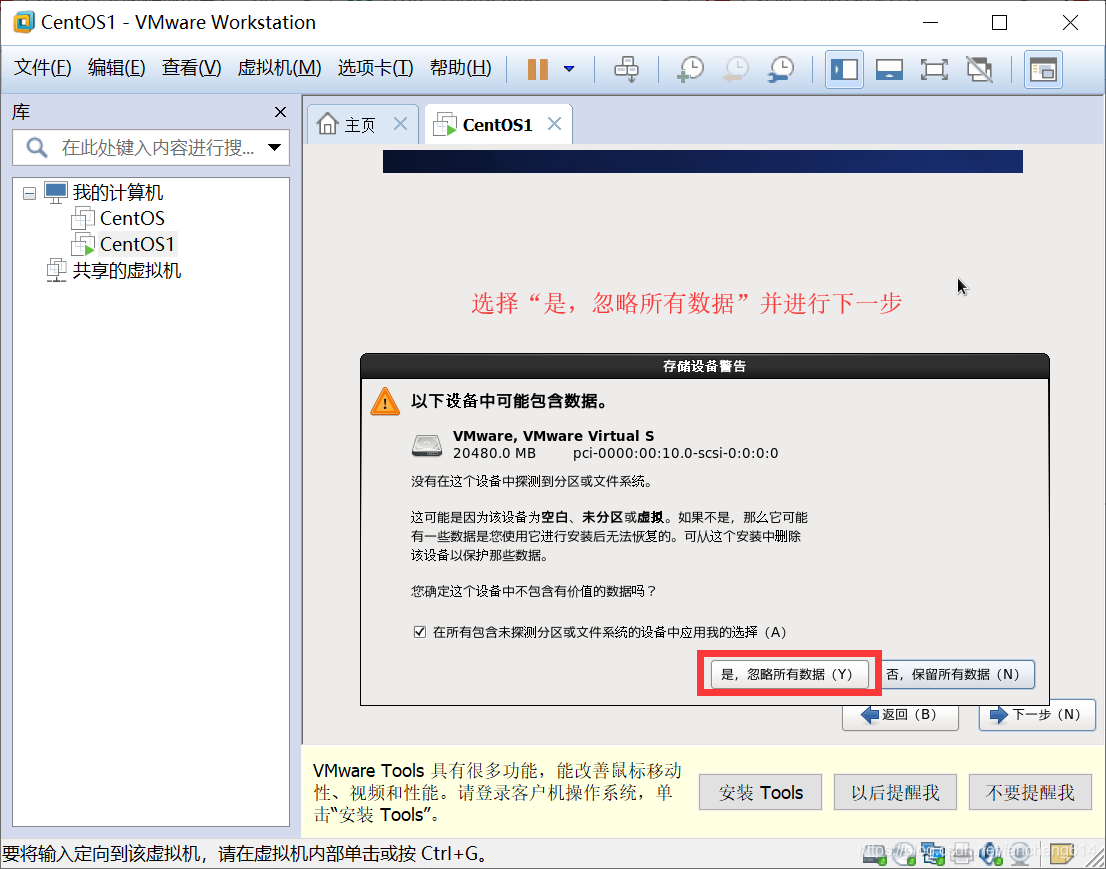Send Ctrl+Alt+Del to the VM
1106x869 pixels.
(626, 69)
